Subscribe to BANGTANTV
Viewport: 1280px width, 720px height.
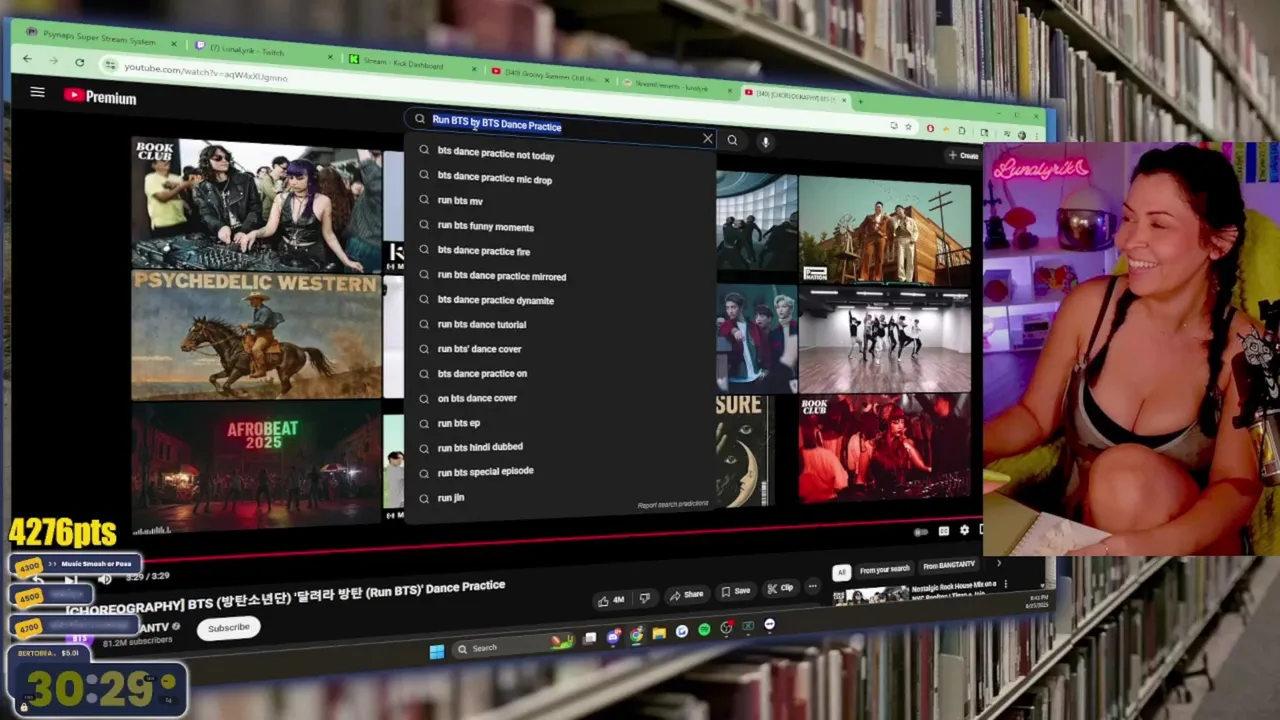229,627
